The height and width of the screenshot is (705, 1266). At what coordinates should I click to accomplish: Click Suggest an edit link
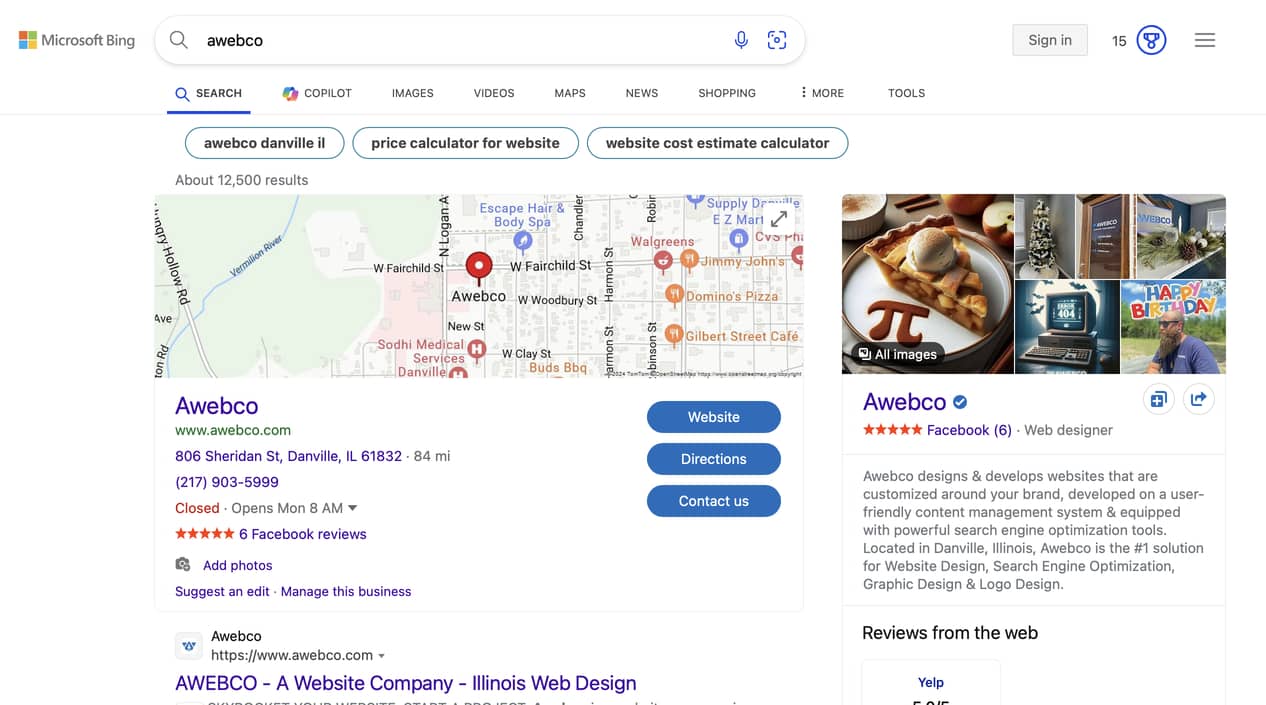coord(222,591)
